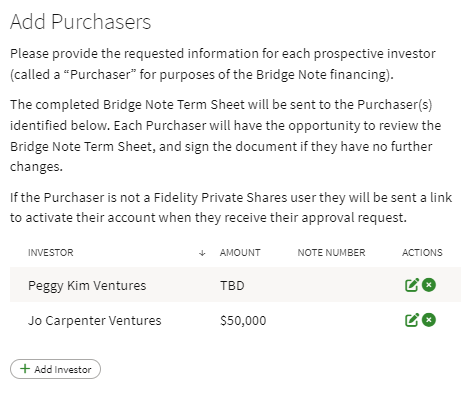Viewport: 461px width, 393px height.
Task: Edit the Peggy Kim Ventures purchaser entry
Action: point(412,285)
